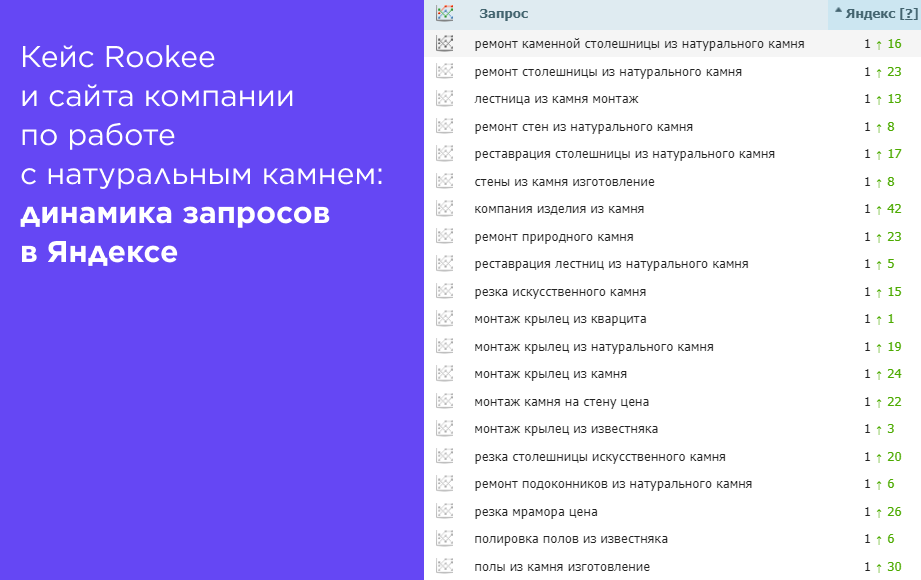Click the chart icon in the table header row
The width and height of the screenshot is (921, 580).
click(x=446, y=14)
